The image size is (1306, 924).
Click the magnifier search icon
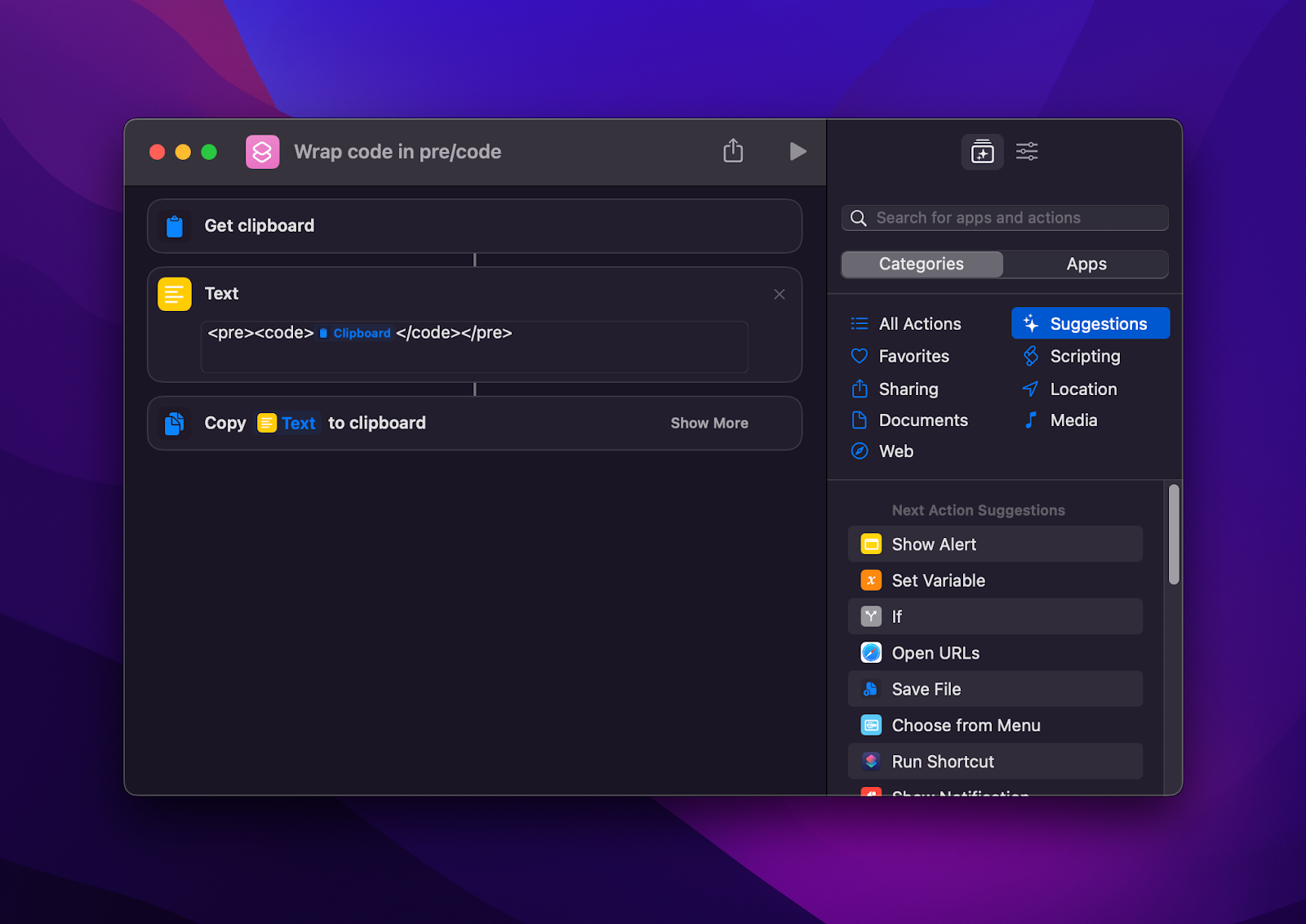[x=859, y=218]
